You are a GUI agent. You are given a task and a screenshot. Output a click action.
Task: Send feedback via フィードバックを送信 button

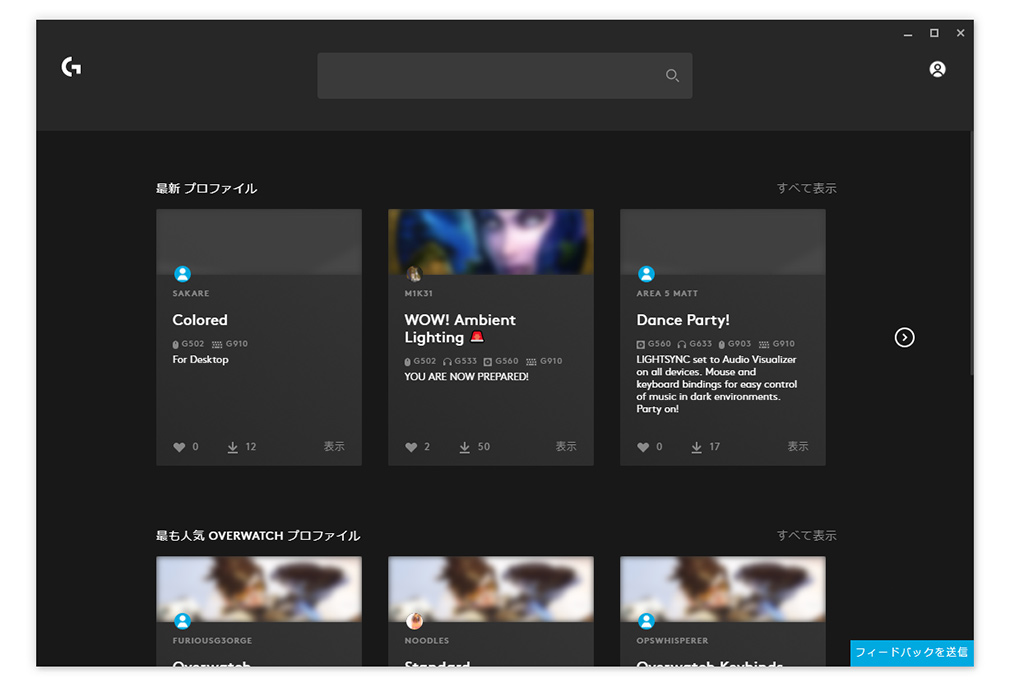pyautogui.click(x=911, y=652)
